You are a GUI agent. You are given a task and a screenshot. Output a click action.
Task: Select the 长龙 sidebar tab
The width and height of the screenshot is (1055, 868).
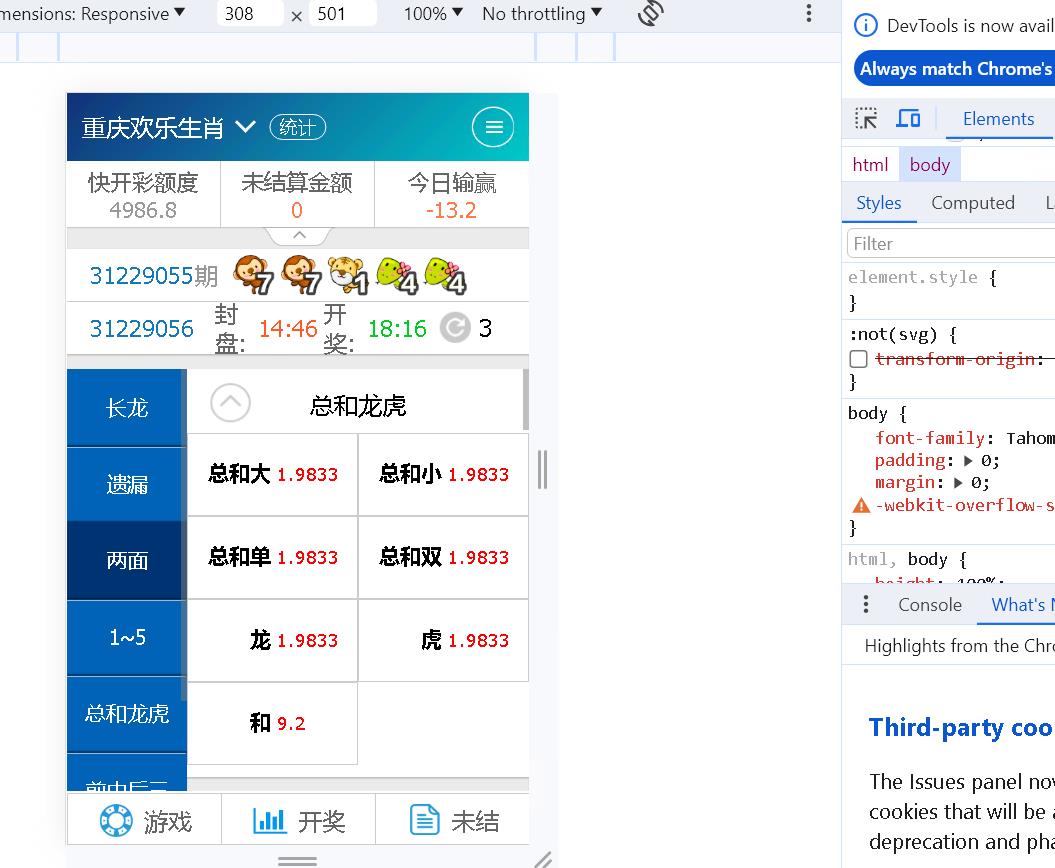126,408
